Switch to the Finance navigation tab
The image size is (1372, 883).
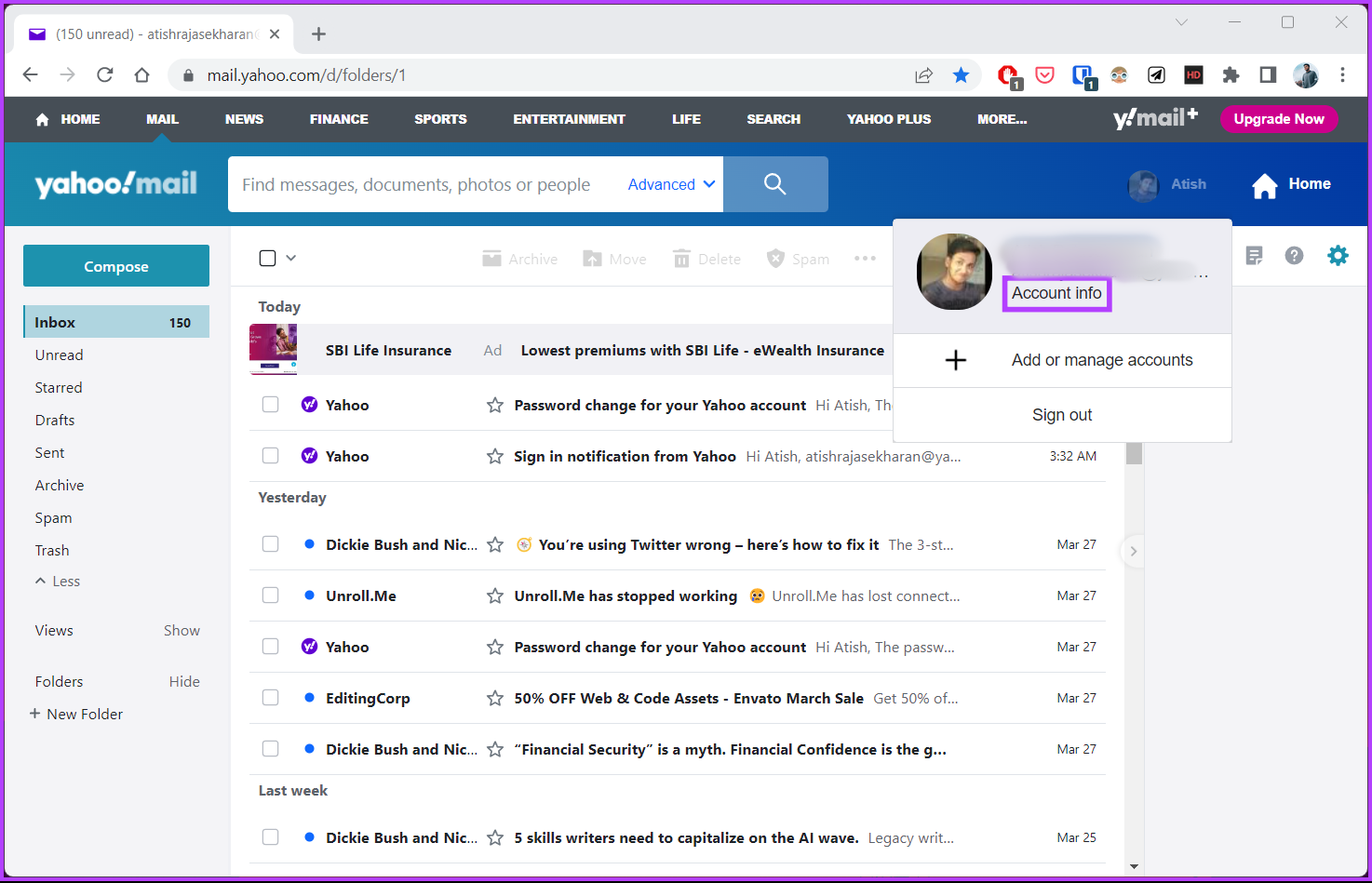tap(339, 119)
